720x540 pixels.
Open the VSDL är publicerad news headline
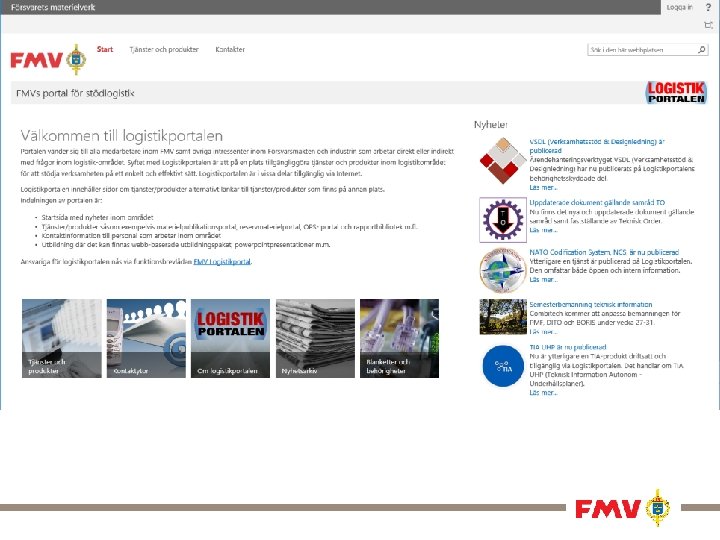tap(597, 146)
